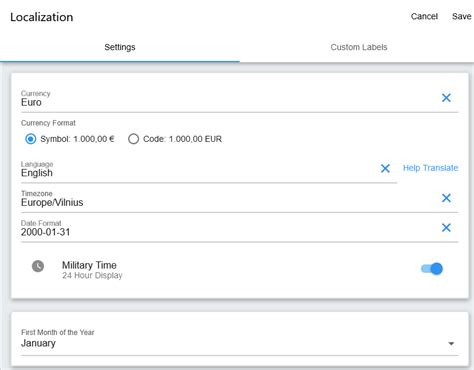This screenshot has height=370, width=474.
Task: Open First Month of the Year dropdown arrow
Action: pos(451,343)
